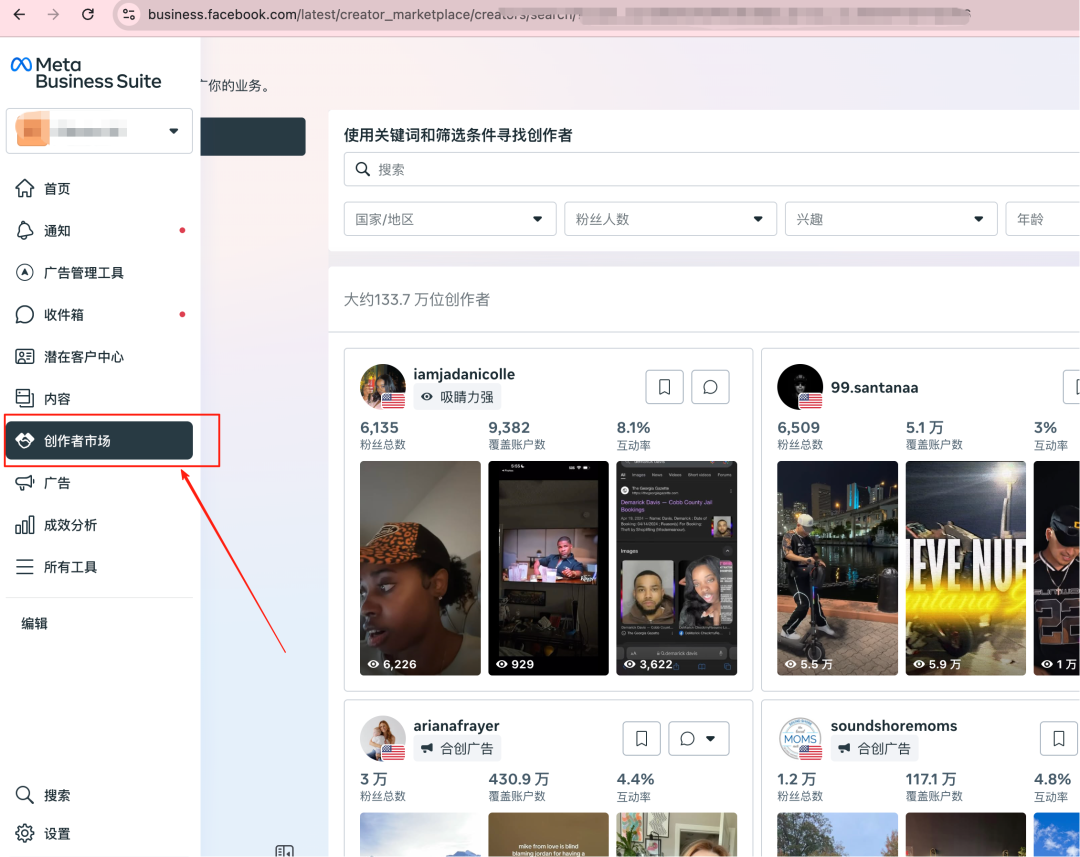The image size is (1080, 857).
Task: Click the 编辑 edit link
Action: [33, 623]
